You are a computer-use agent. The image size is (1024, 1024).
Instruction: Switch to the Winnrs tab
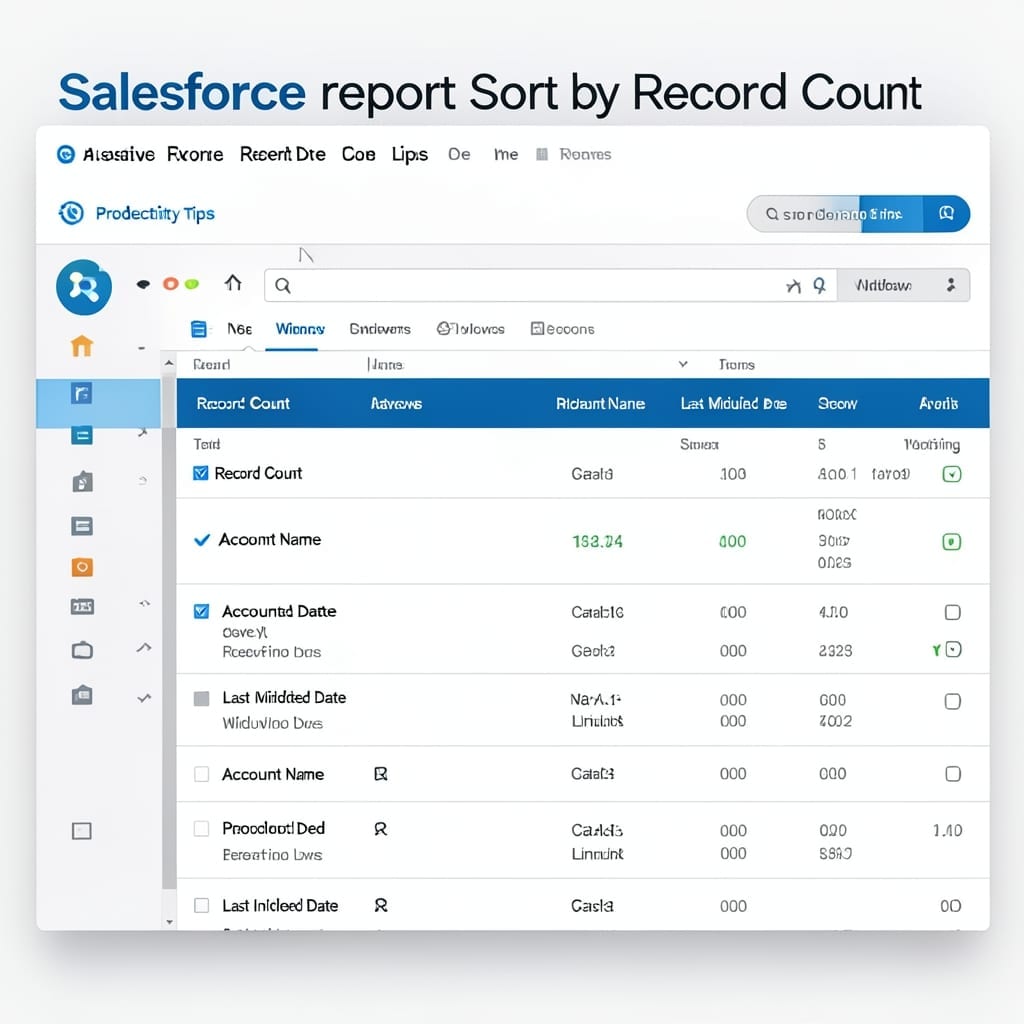[300, 329]
